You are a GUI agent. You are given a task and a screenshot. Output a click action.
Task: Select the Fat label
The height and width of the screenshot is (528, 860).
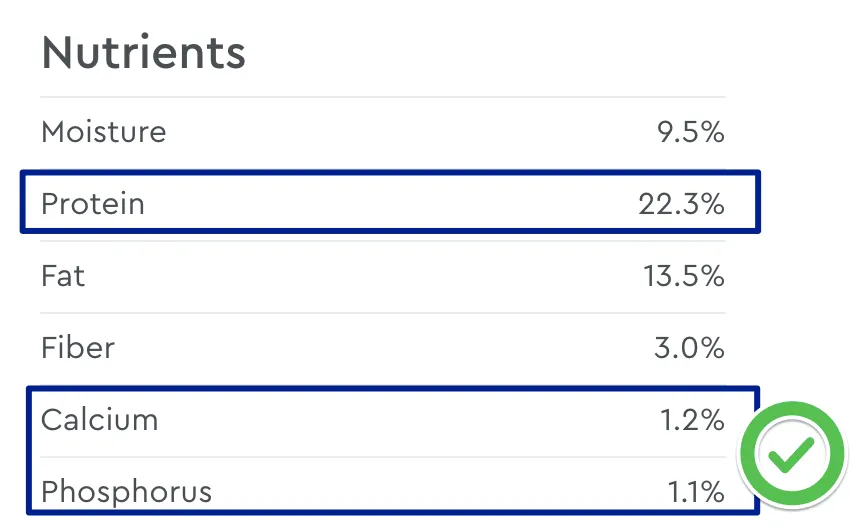(x=63, y=276)
